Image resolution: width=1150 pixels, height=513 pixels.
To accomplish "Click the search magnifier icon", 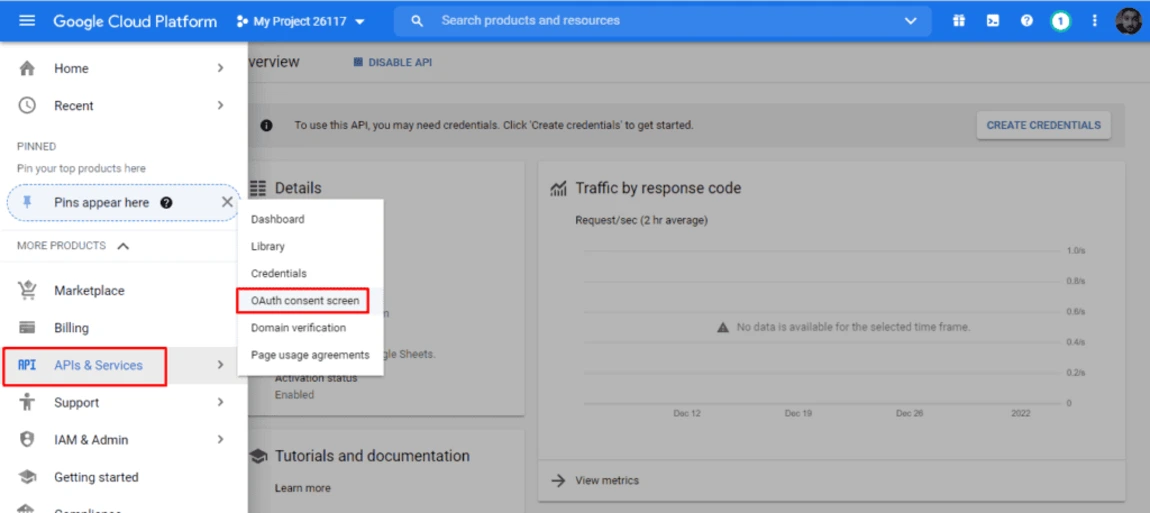I will (x=417, y=21).
